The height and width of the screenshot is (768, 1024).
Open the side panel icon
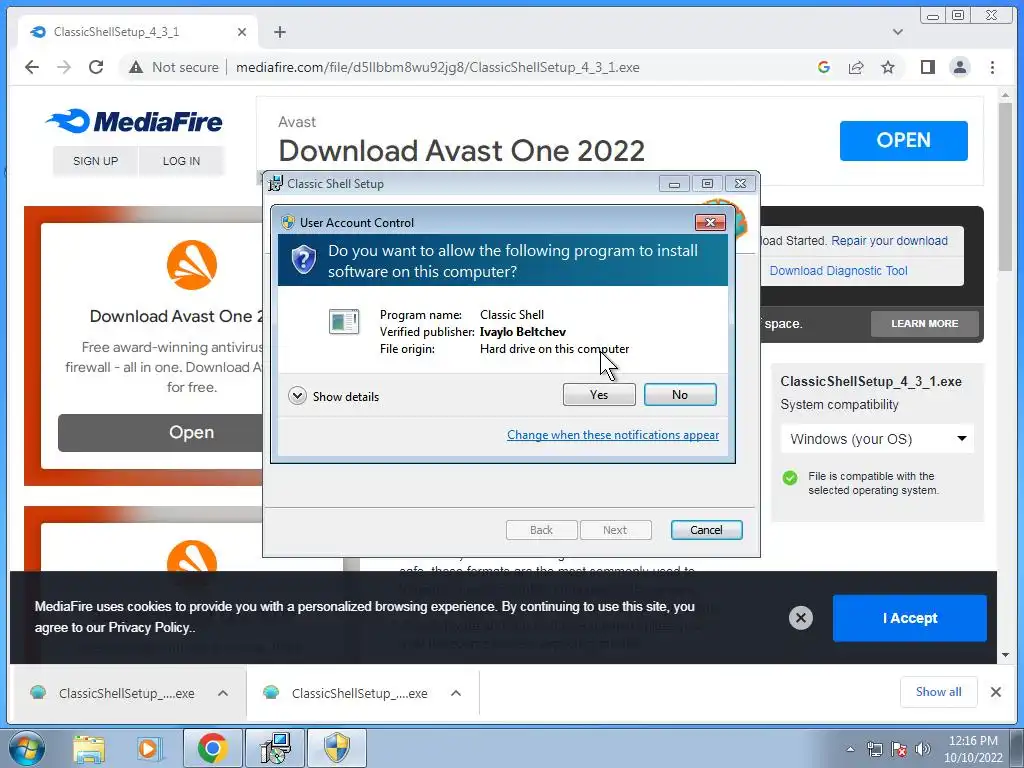(x=927, y=67)
